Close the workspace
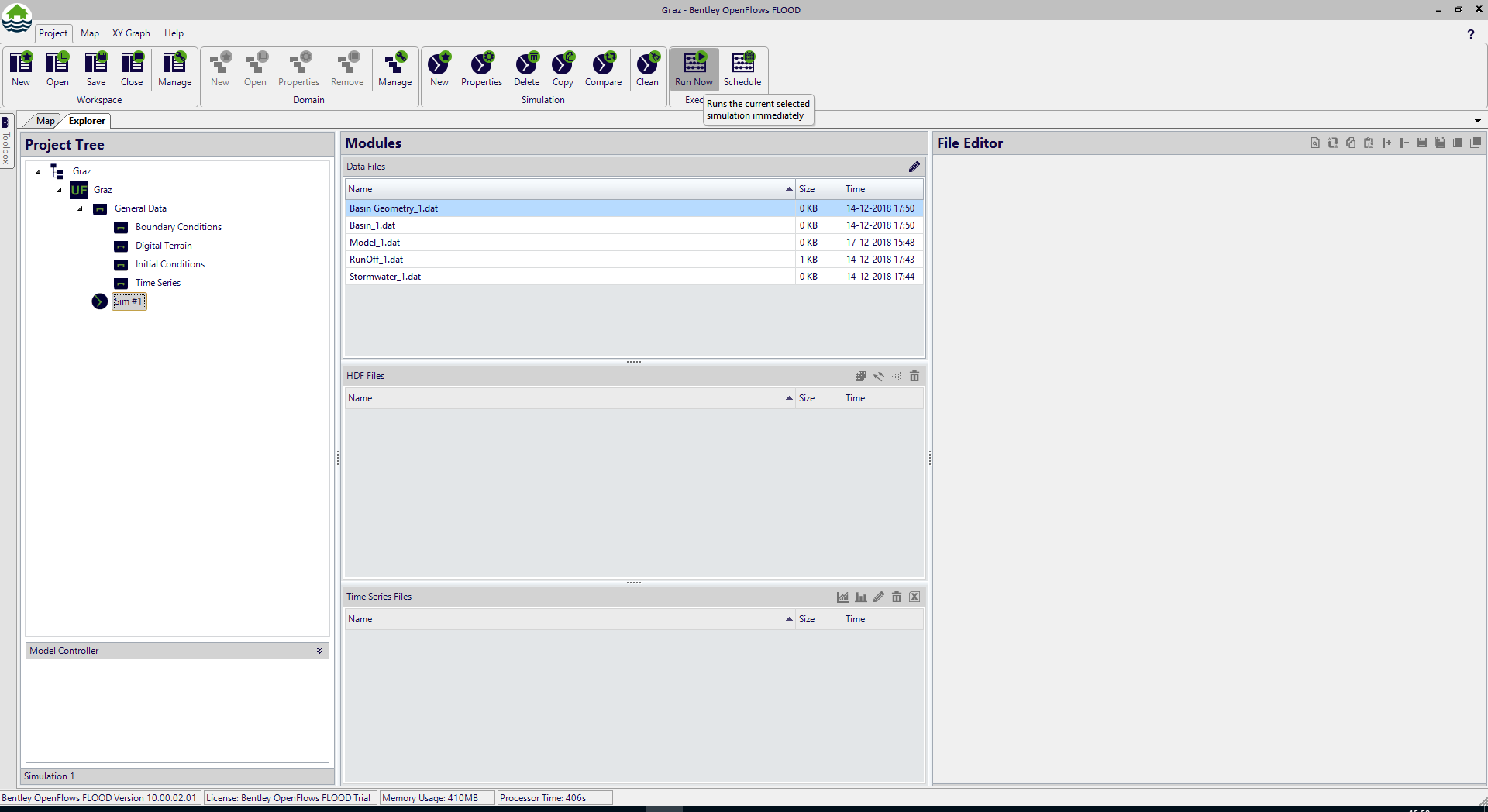 pos(132,69)
